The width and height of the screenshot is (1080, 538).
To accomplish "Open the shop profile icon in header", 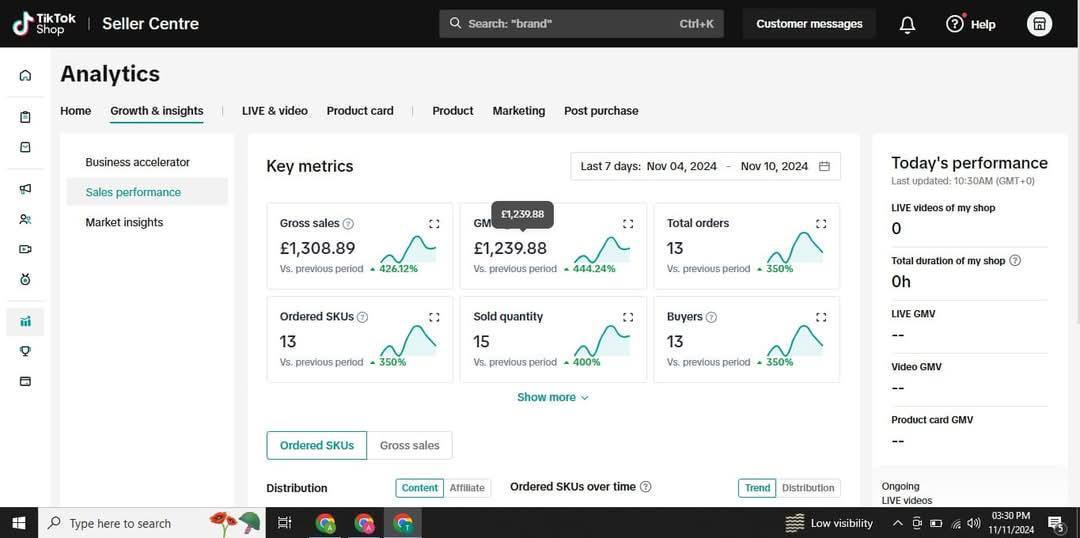I will pyautogui.click(x=1039, y=24).
